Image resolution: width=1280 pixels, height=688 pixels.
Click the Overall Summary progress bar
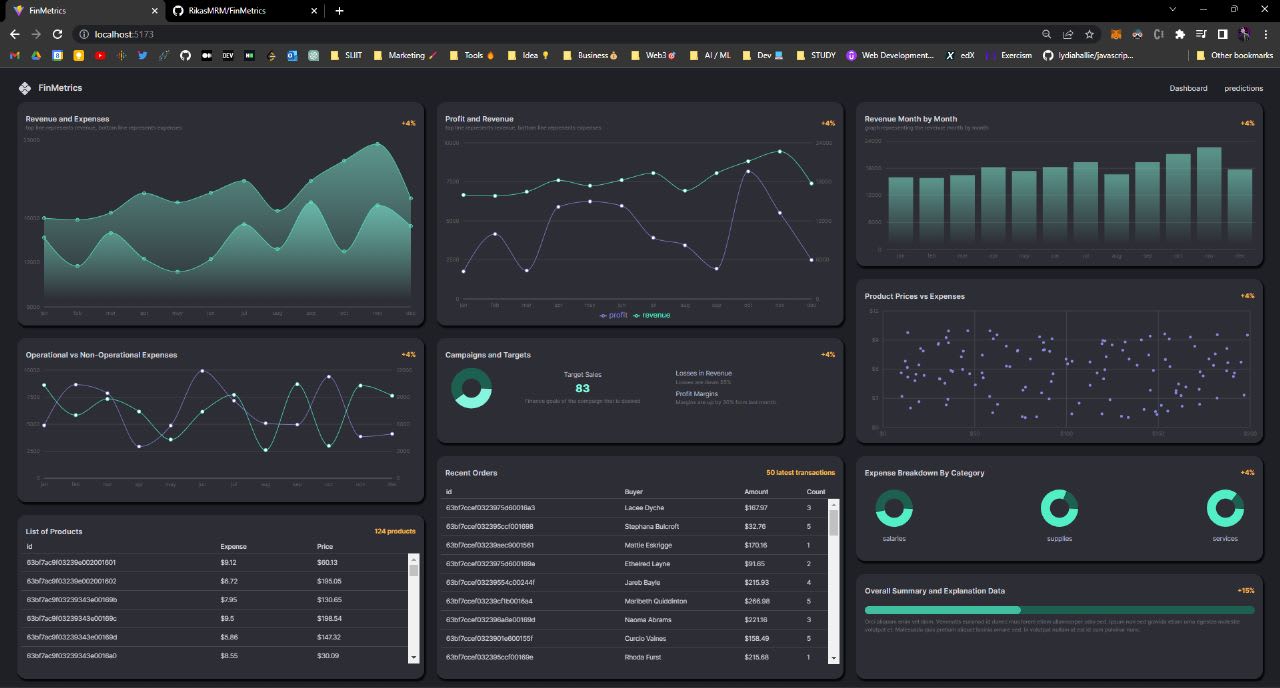point(1059,609)
